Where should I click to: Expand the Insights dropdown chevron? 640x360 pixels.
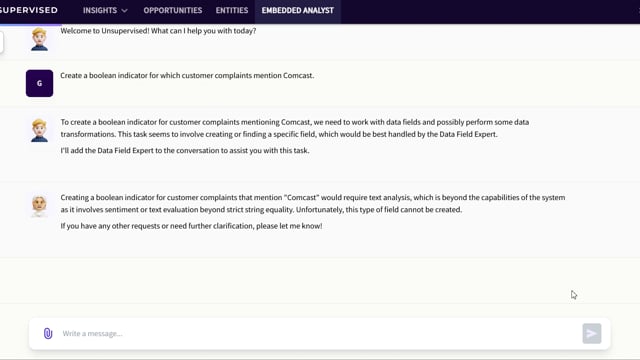[x=124, y=11]
